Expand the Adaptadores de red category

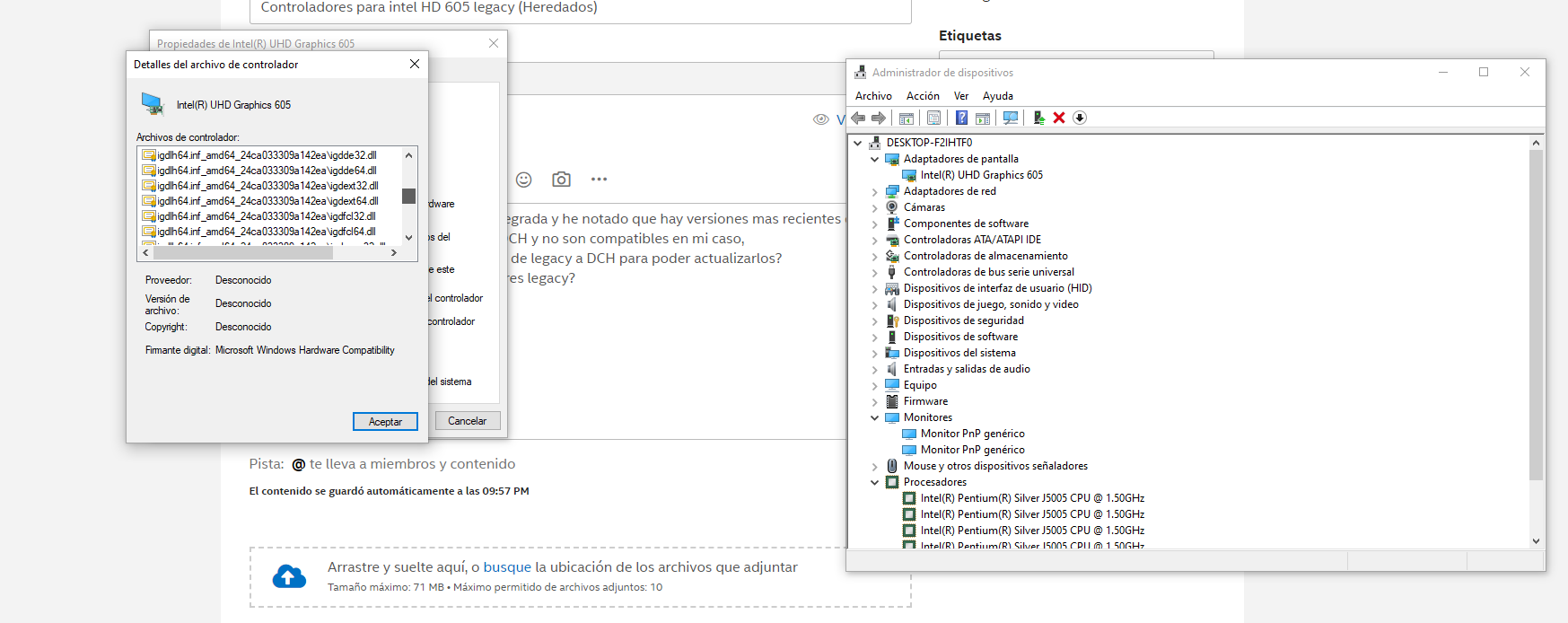pyautogui.click(x=875, y=191)
